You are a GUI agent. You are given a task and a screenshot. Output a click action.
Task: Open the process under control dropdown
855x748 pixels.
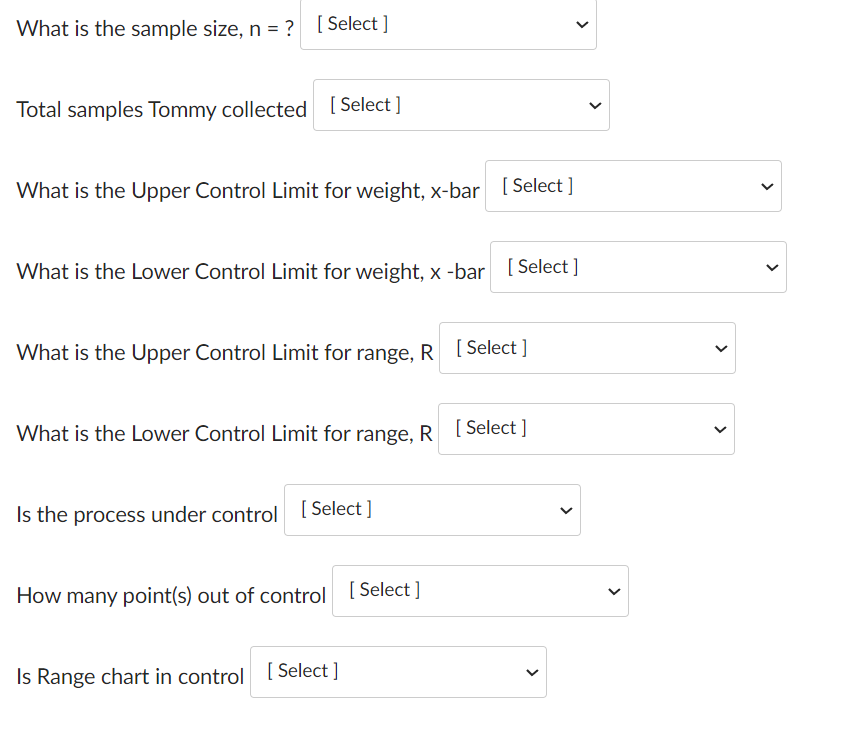[x=431, y=510]
